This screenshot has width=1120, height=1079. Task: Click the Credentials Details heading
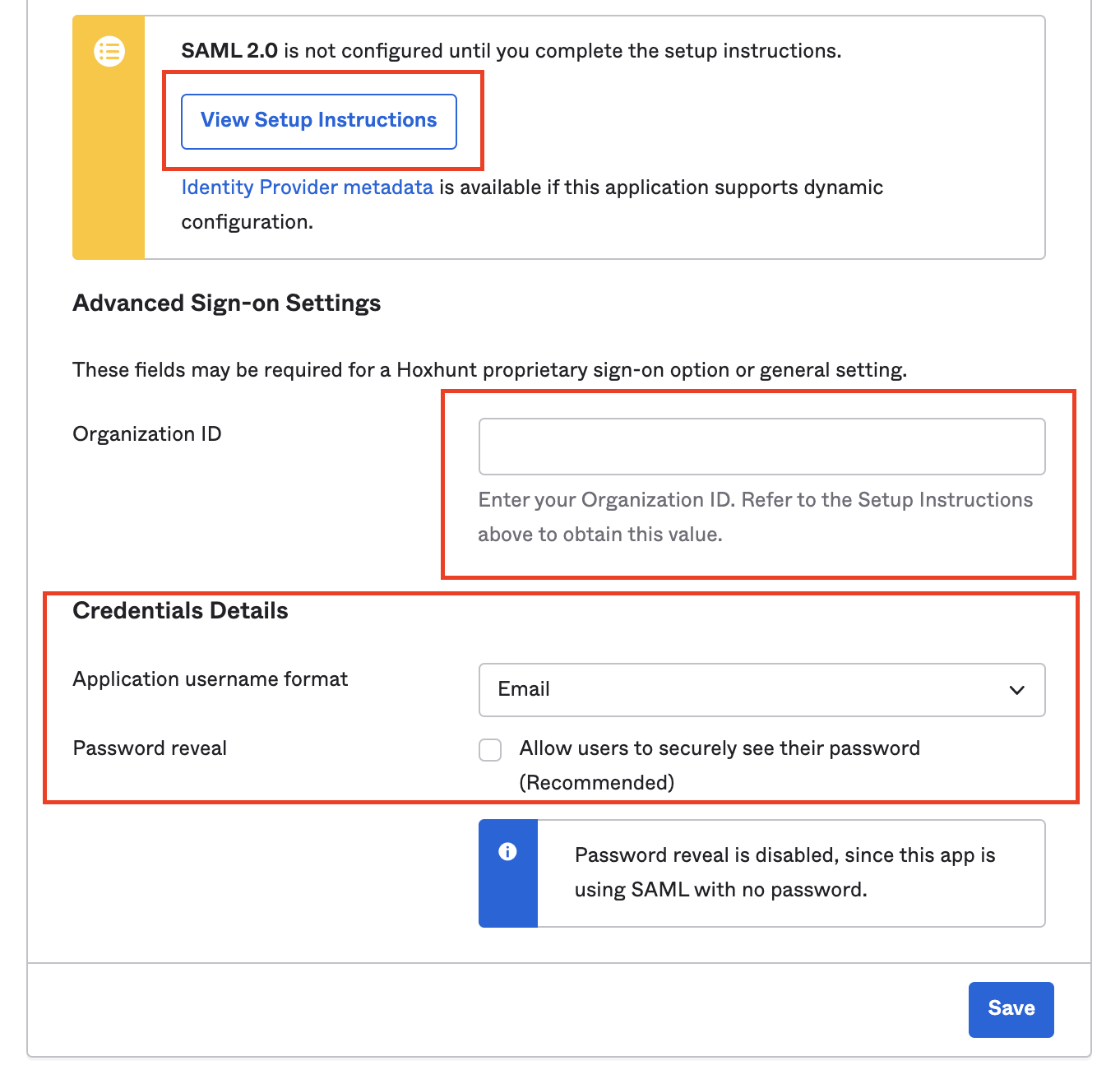[x=180, y=611]
